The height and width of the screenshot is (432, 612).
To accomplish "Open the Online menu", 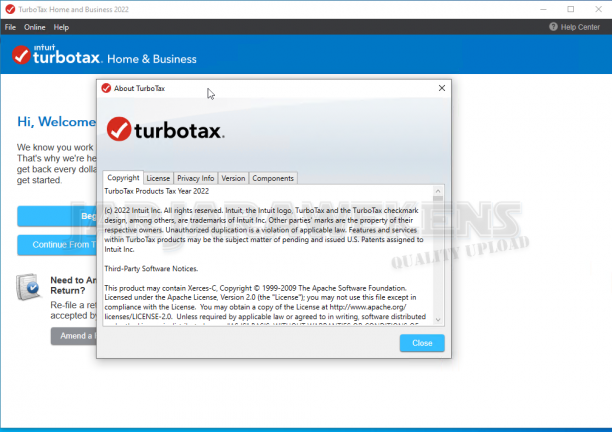I will 34,27.
